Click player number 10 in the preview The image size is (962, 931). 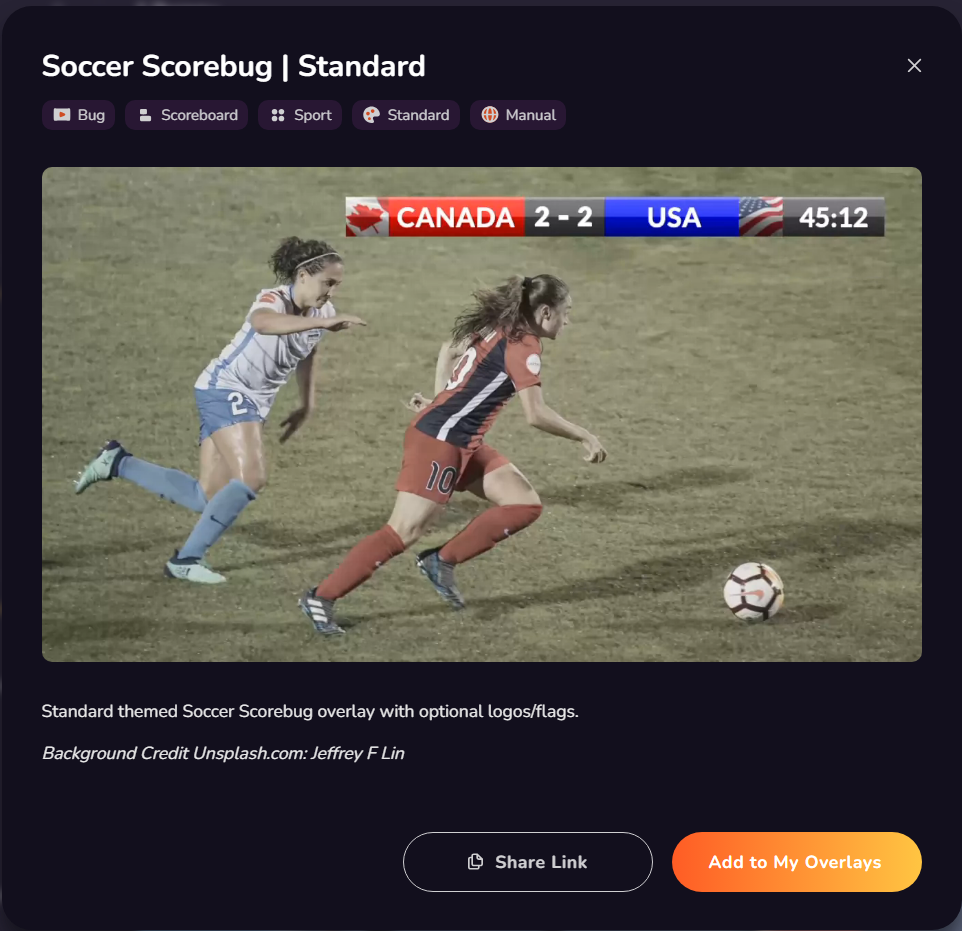tap(442, 477)
